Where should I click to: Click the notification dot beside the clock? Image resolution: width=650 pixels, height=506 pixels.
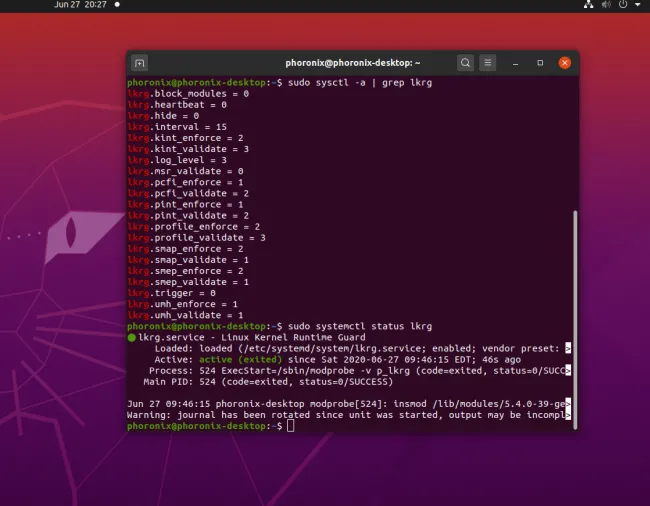117,5
